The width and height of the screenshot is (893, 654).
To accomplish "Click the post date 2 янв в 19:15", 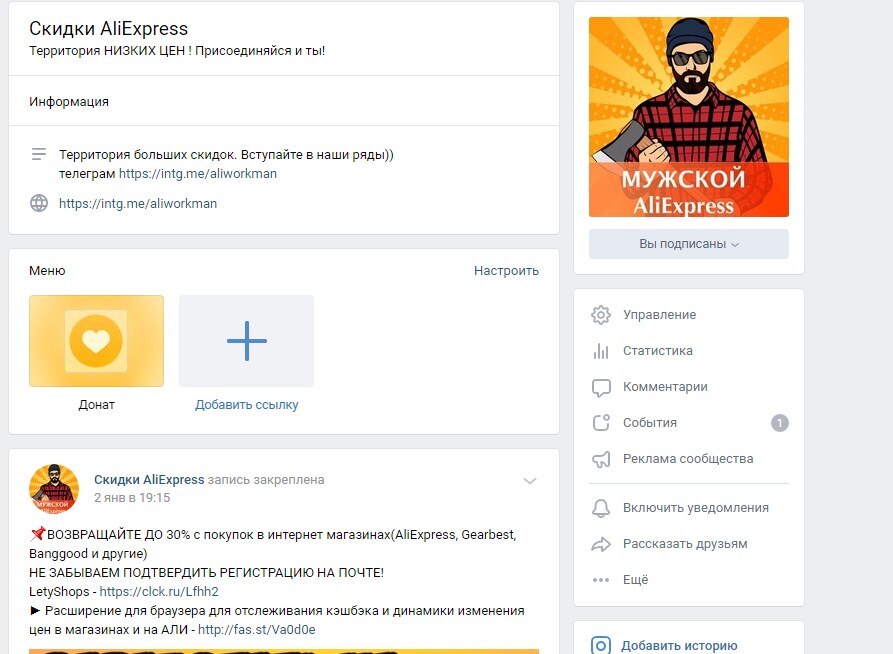I will coord(132,497).
